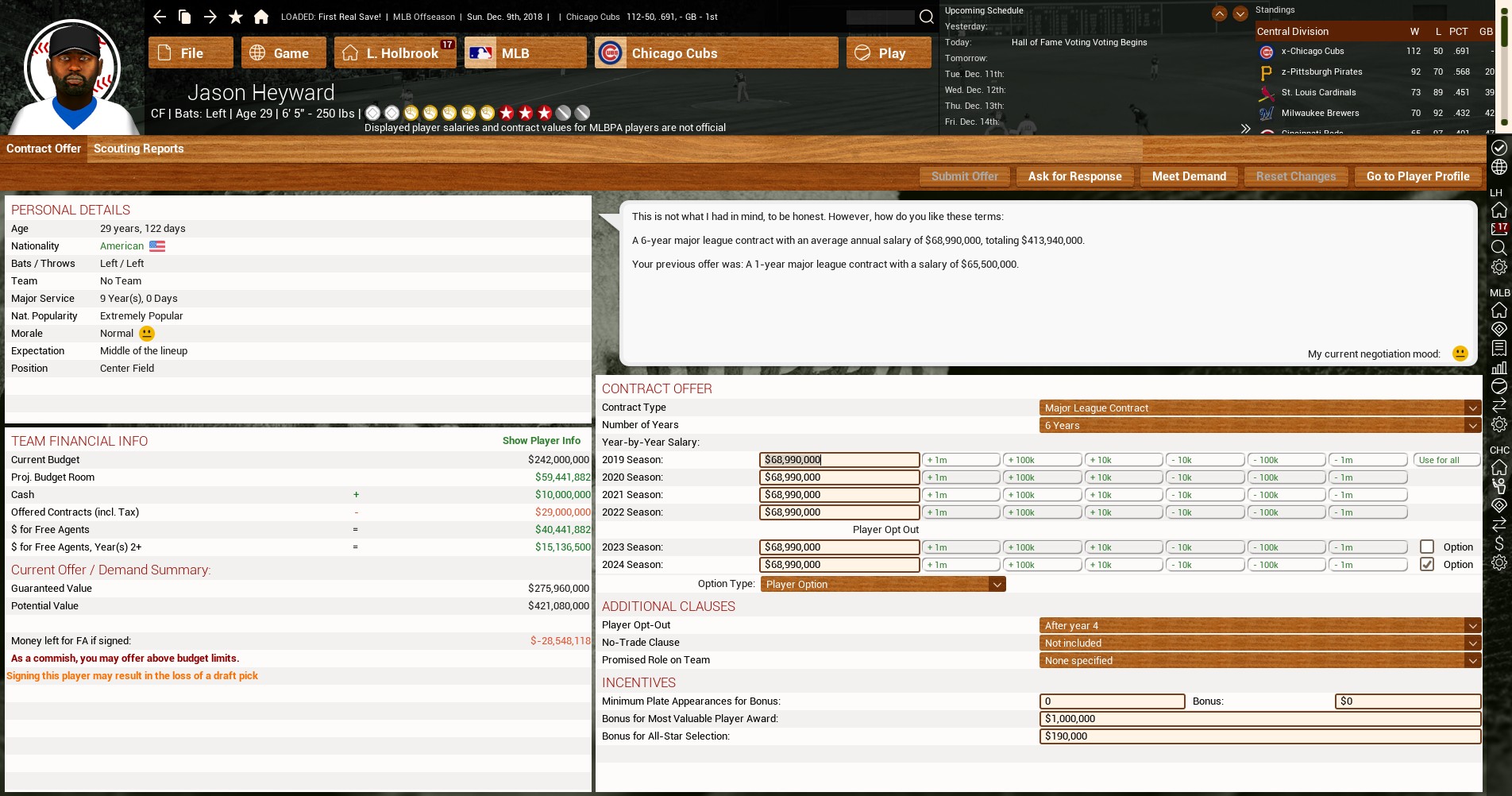Screen dimensions: 1512x796
Task: Go forward using the right arrow icon
Action: pyautogui.click(x=210, y=17)
